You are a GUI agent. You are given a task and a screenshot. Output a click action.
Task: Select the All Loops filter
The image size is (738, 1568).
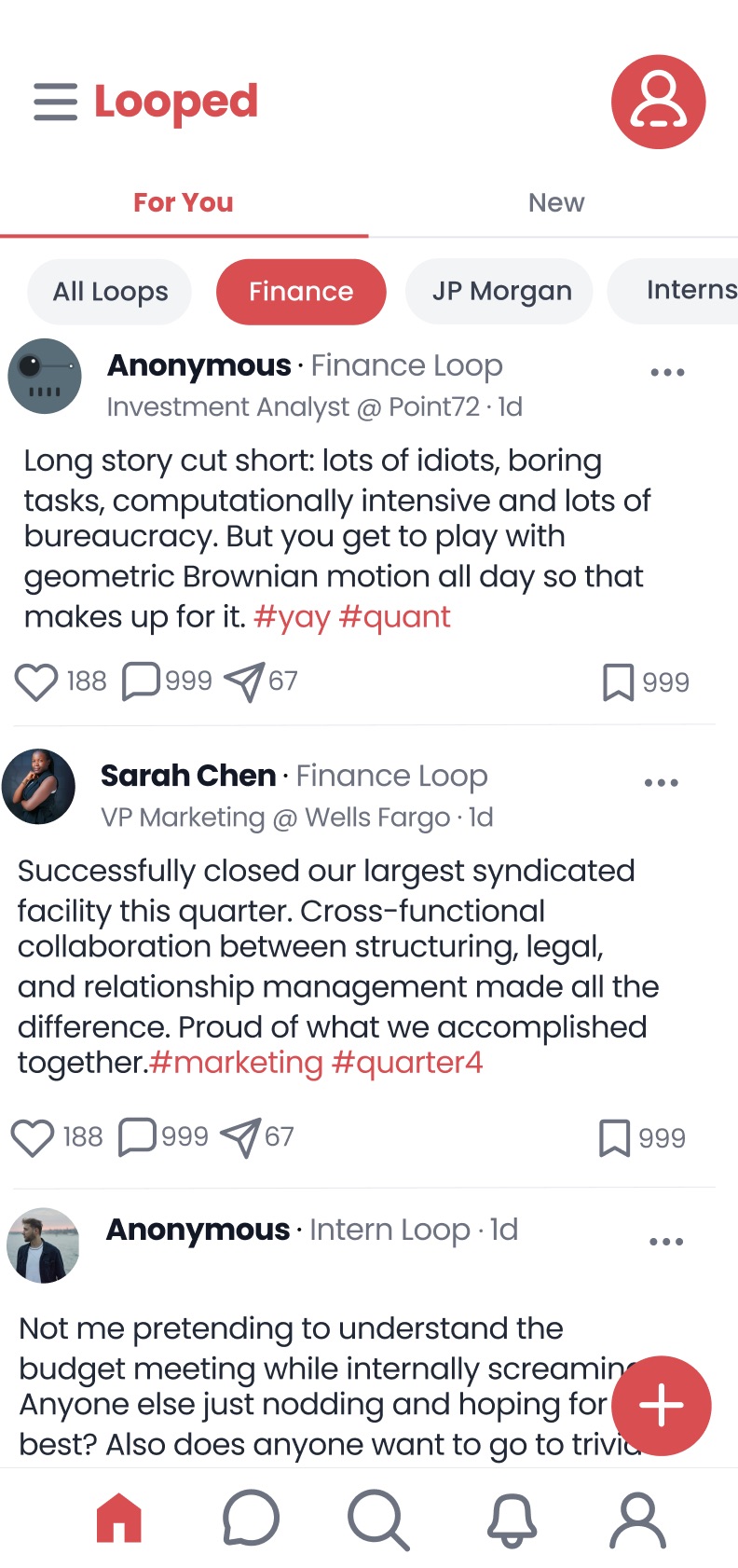(x=109, y=292)
